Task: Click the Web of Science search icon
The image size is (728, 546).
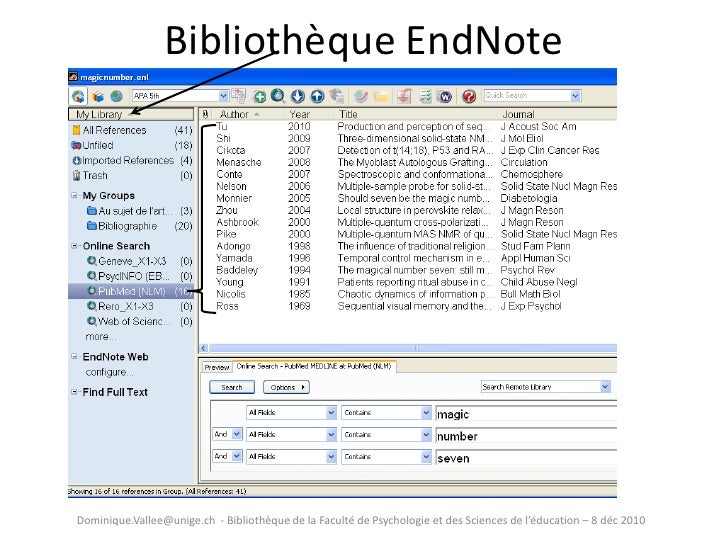Action: tap(92, 321)
